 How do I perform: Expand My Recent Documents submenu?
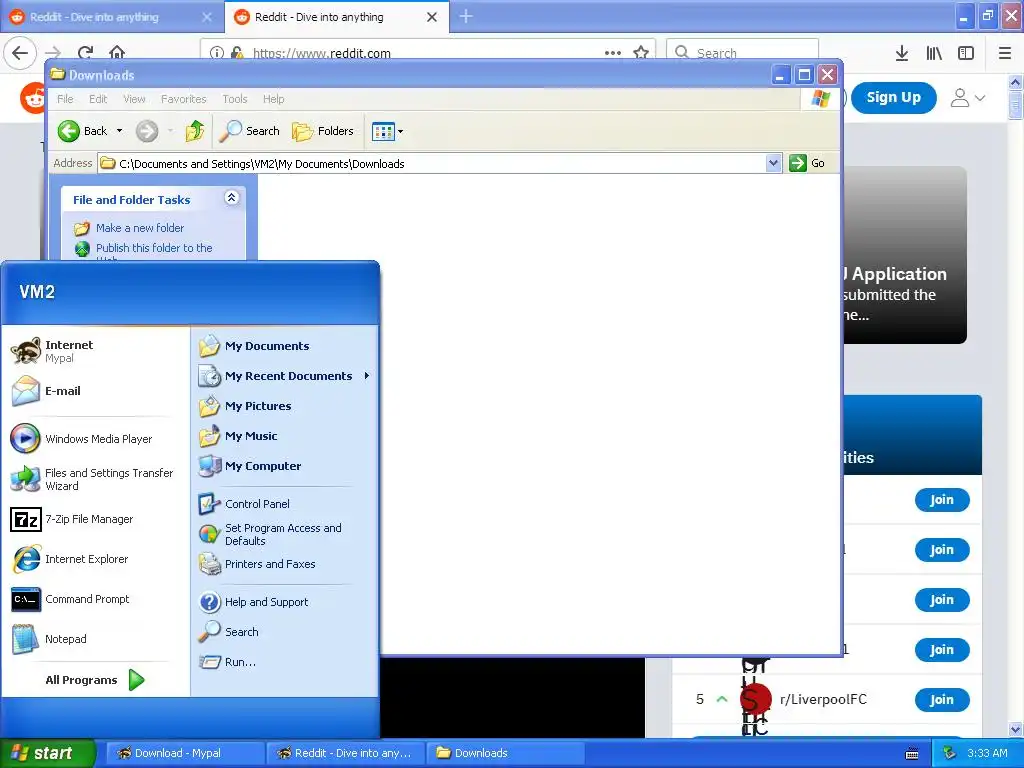[x=285, y=376]
